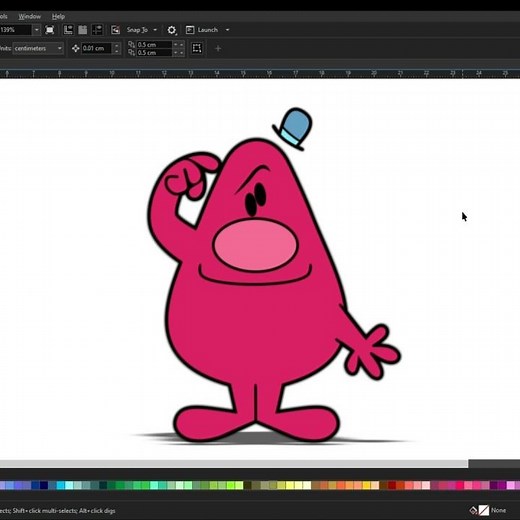Click the 139% zoom level field
This screenshot has width=520, height=520.
[x=15, y=30]
